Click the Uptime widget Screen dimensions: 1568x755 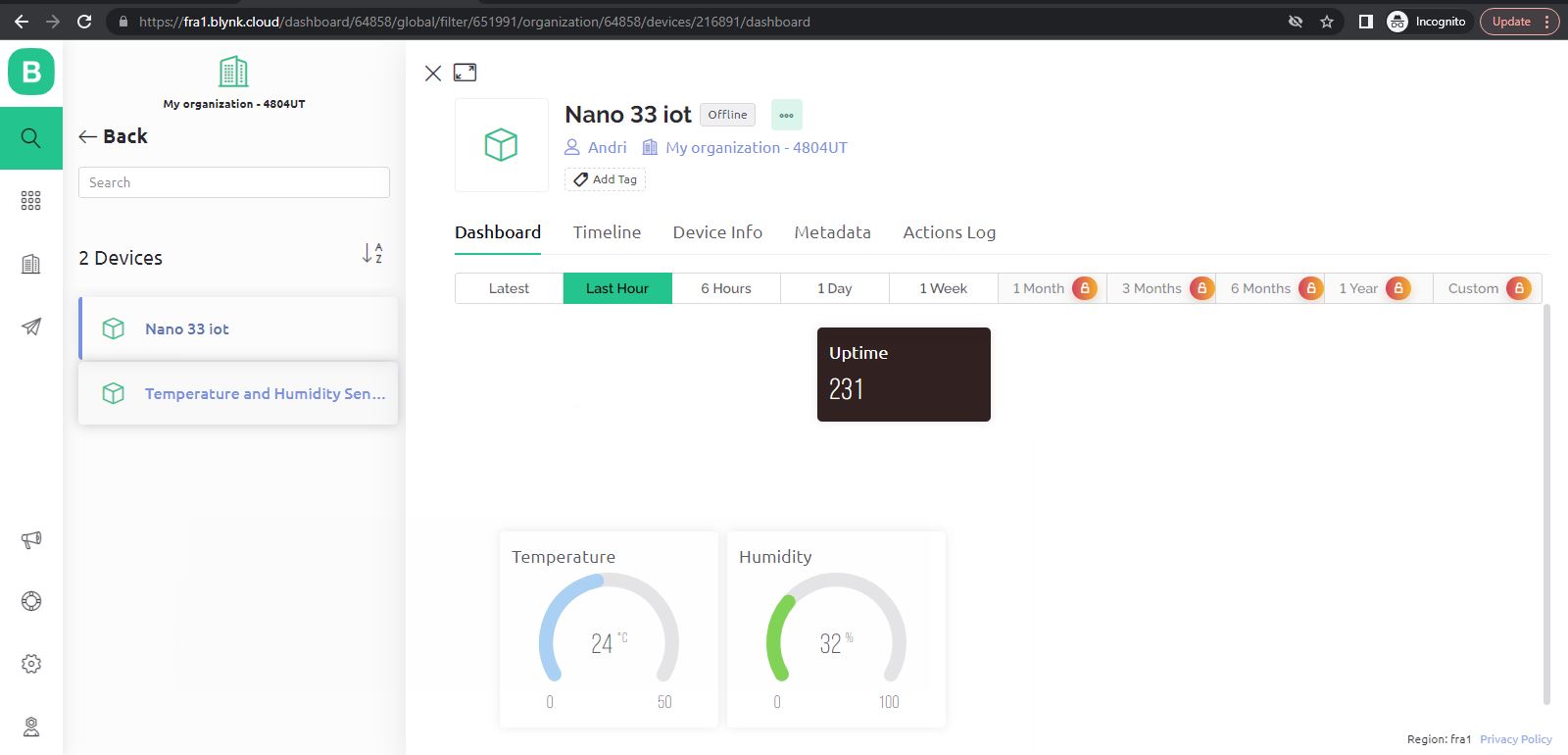tap(904, 375)
